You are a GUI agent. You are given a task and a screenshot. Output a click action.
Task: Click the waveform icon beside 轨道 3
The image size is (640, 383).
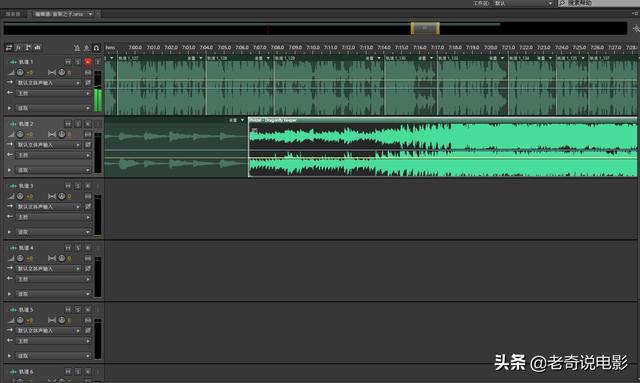click(x=13, y=186)
